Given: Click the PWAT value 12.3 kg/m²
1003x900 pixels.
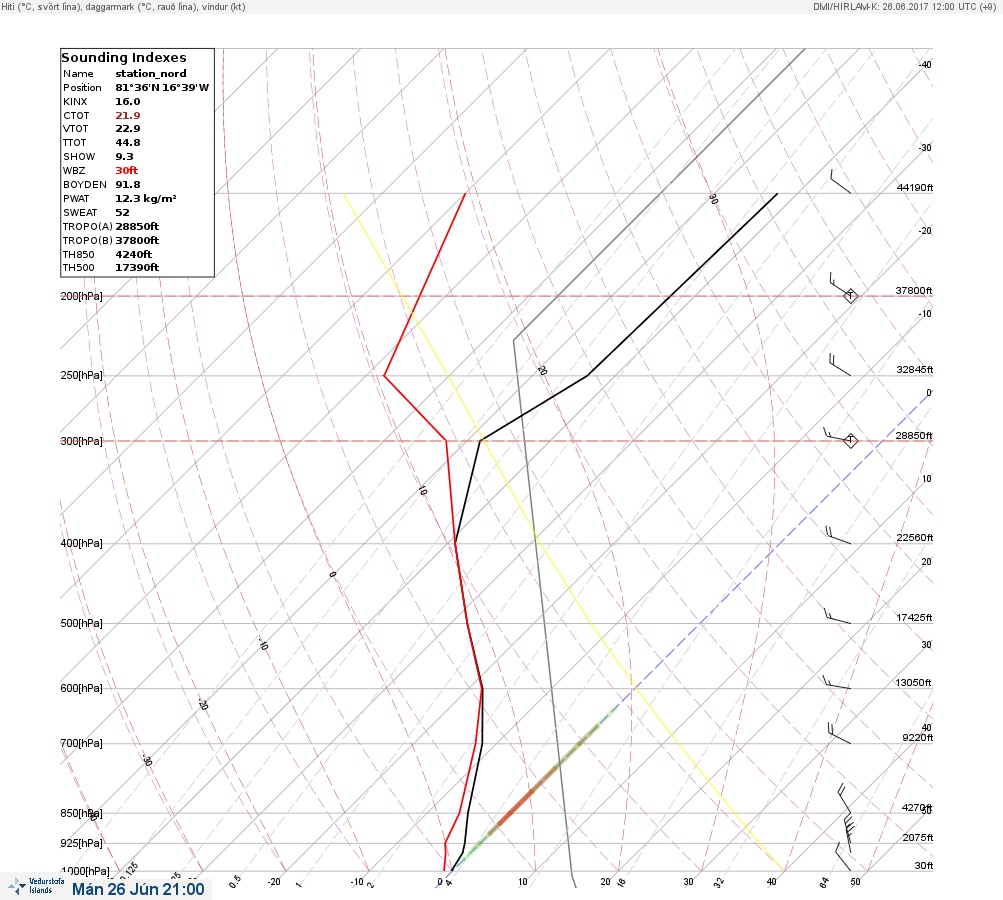Looking at the screenshot, I should 146,199.
